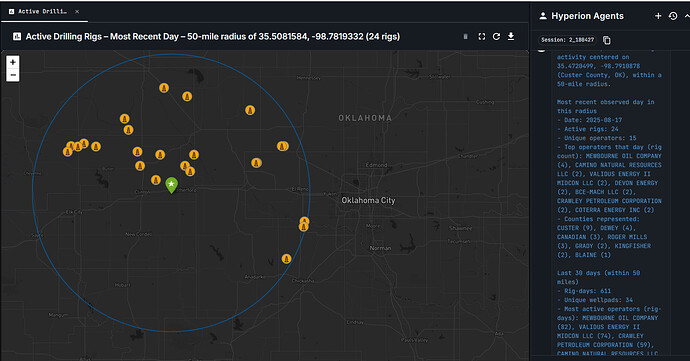
Task: Copy the session ID
Action: pyautogui.click(x=607, y=40)
